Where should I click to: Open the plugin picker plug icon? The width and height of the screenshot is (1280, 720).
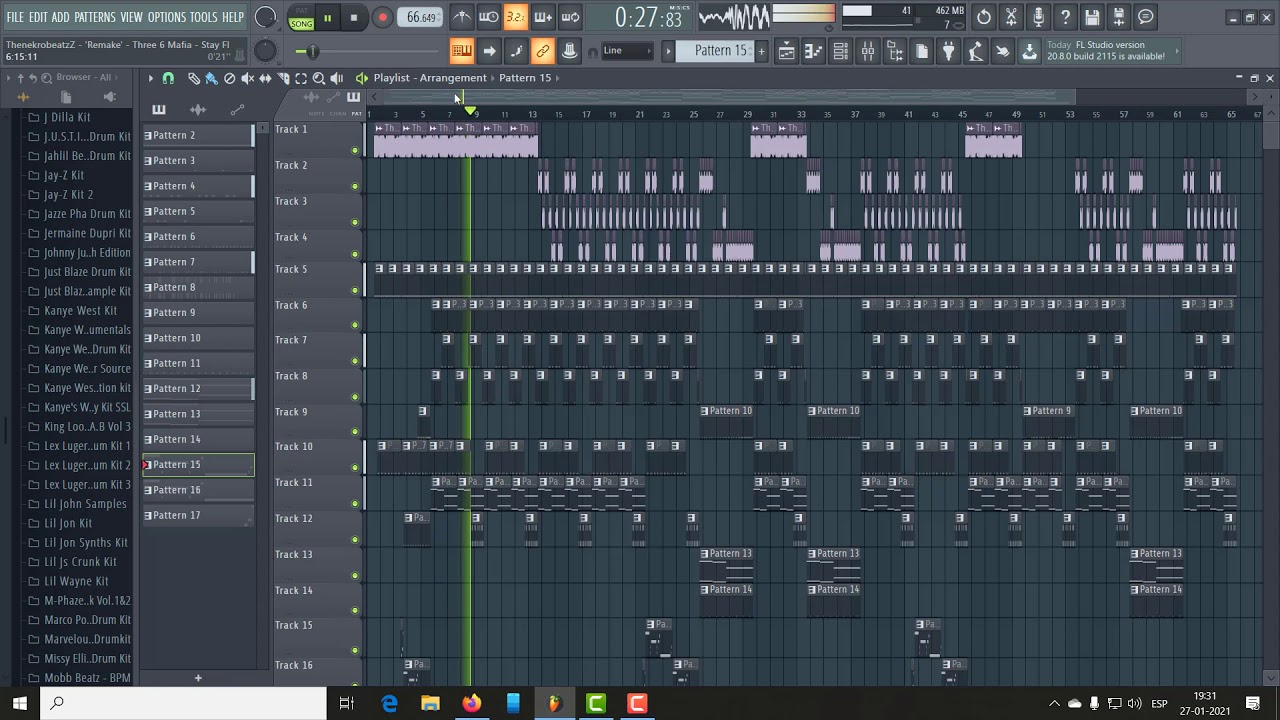949,52
